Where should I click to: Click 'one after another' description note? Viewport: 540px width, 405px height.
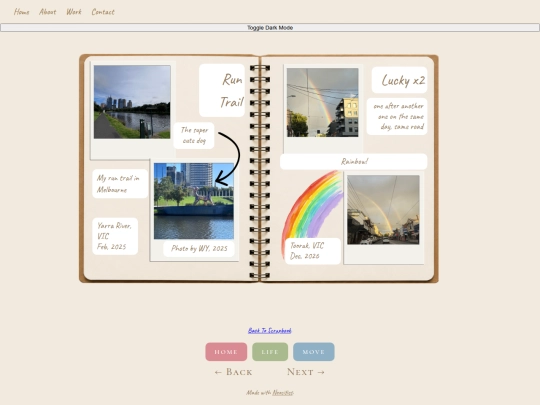click(x=397, y=116)
